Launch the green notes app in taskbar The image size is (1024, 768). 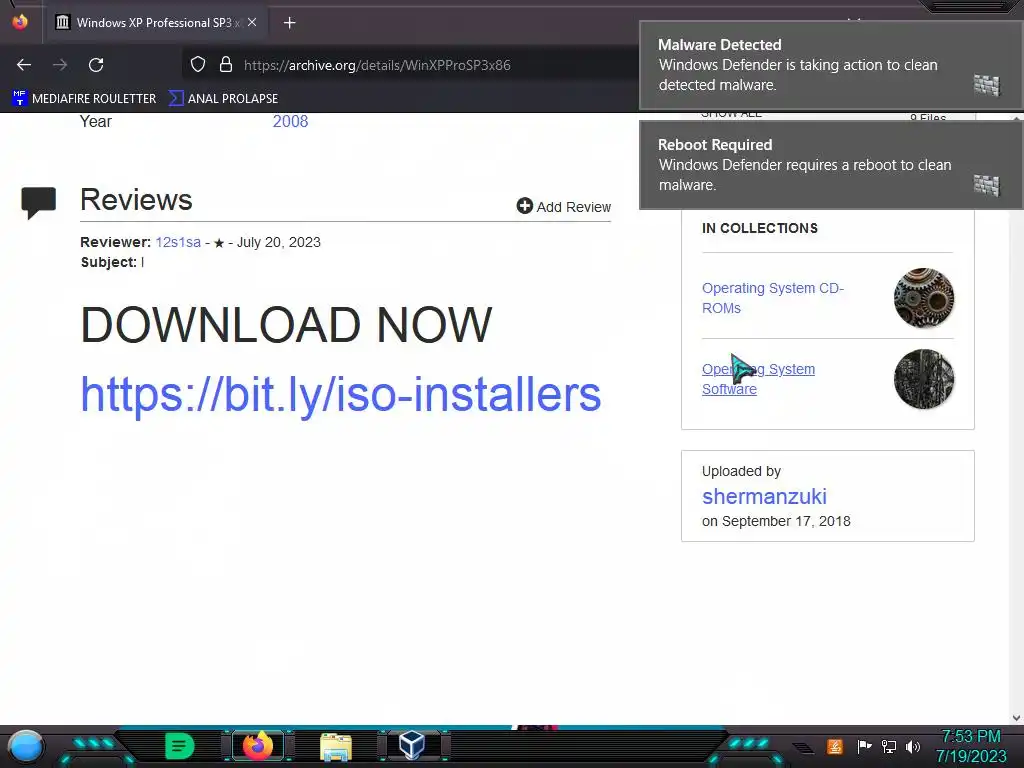click(x=180, y=746)
